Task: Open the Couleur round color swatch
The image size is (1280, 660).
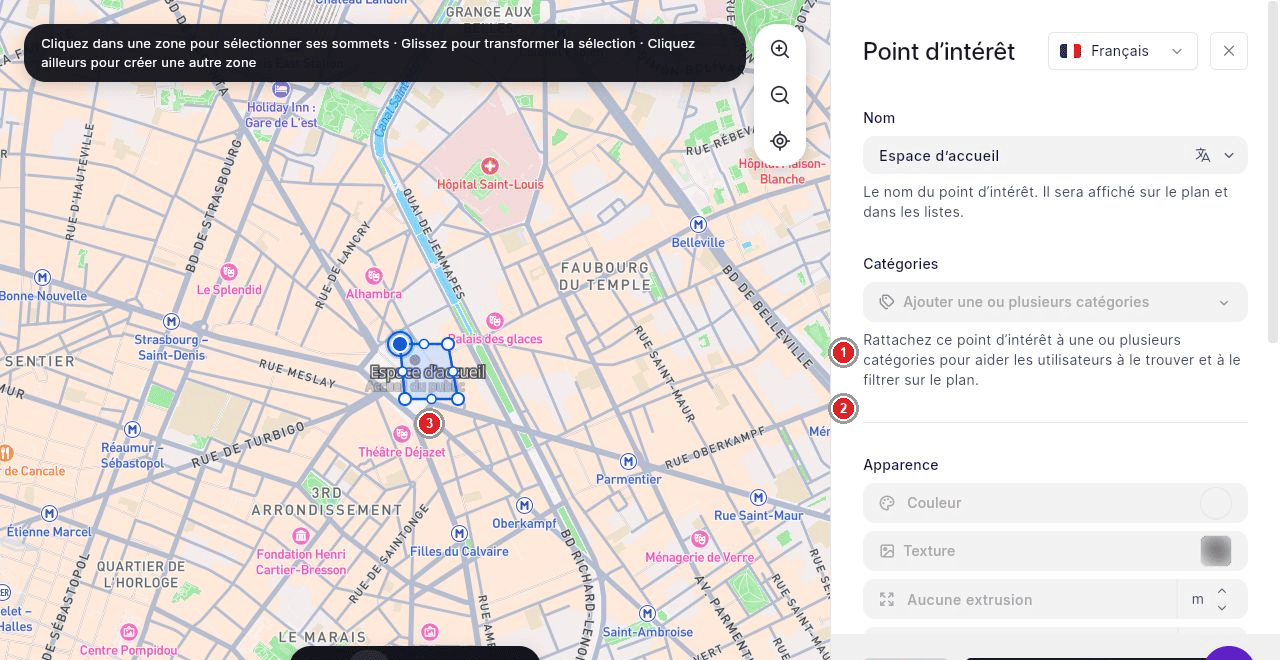Action: 1216,503
